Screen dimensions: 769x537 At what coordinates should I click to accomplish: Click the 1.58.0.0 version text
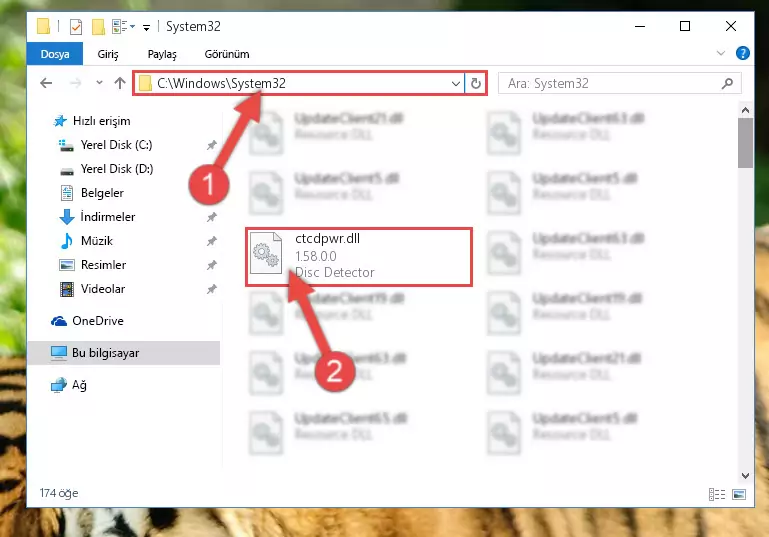(315, 256)
